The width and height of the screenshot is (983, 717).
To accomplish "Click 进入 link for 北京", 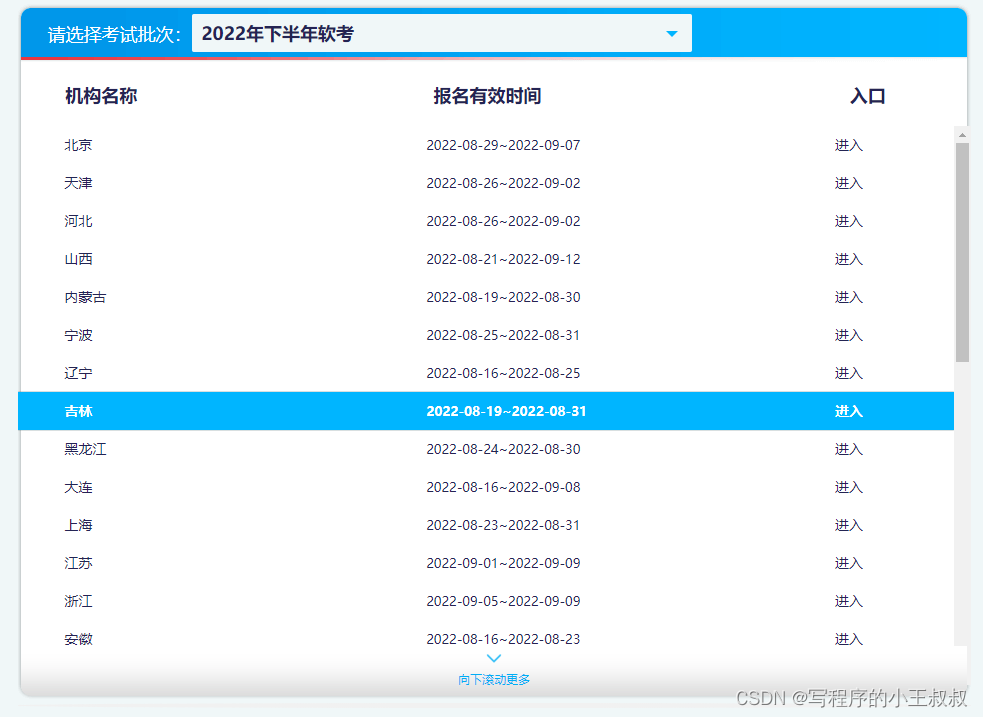I will point(848,145).
